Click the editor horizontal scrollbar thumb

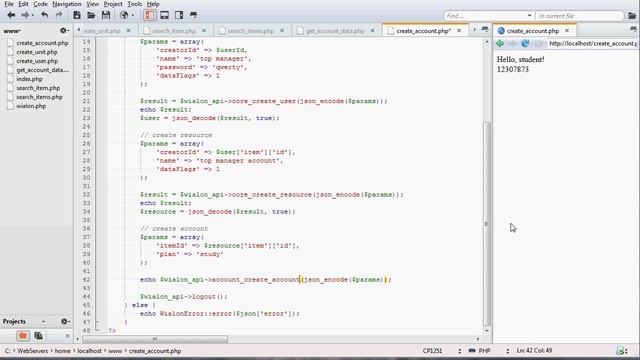tap(155, 339)
